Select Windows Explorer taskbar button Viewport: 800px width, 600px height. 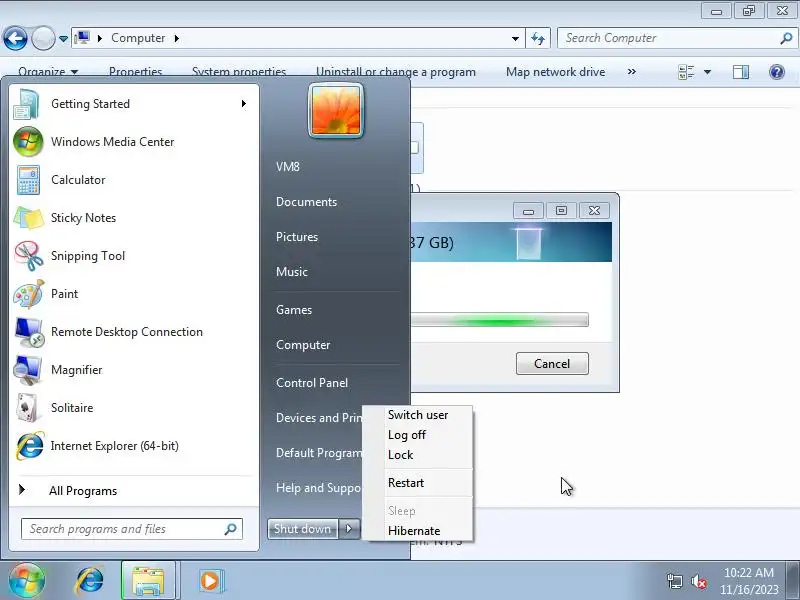(148, 580)
